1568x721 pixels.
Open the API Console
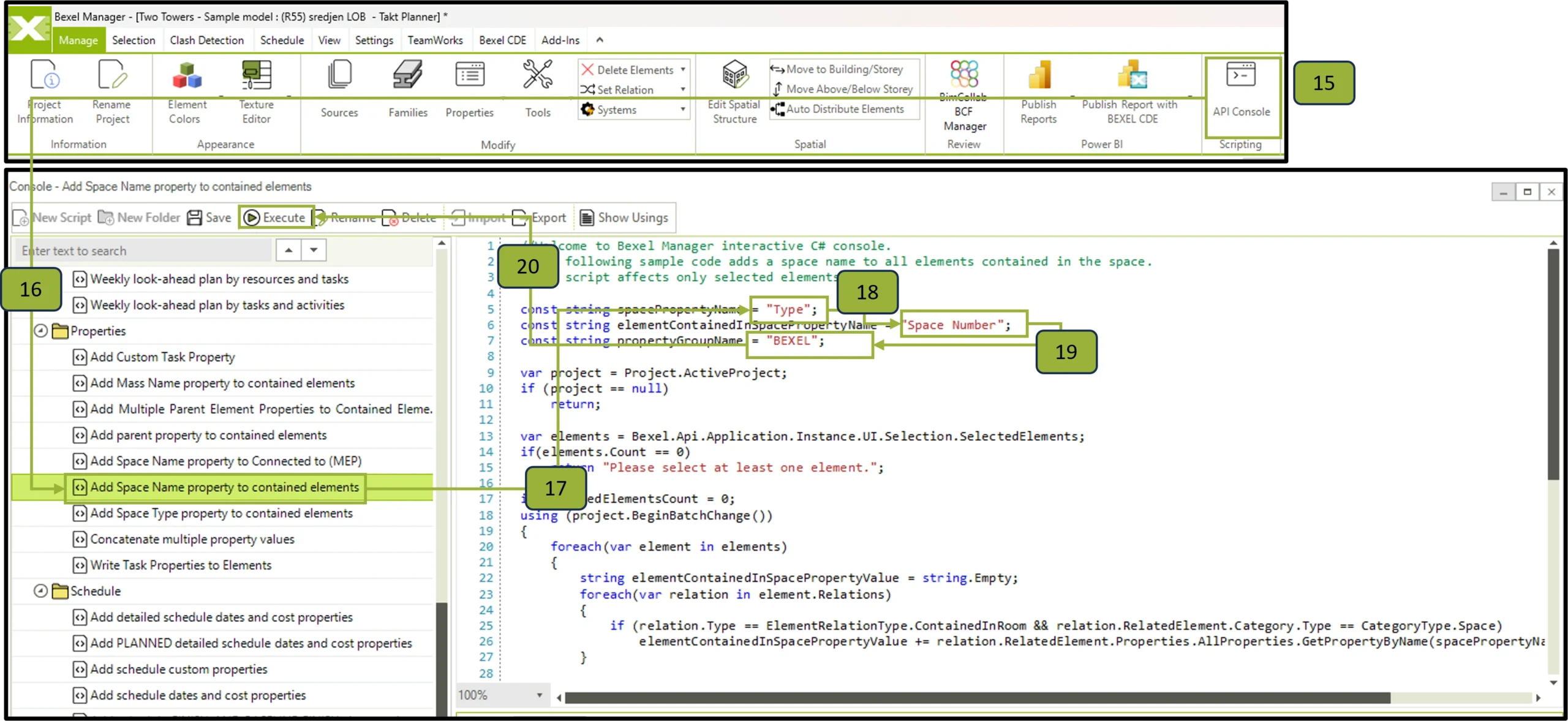coord(1242,89)
